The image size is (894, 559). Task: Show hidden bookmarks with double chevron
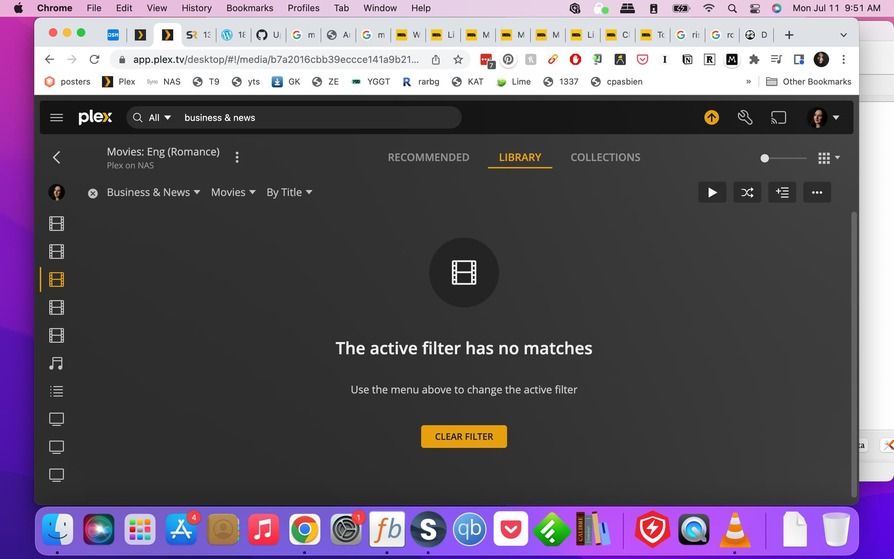tap(748, 82)
